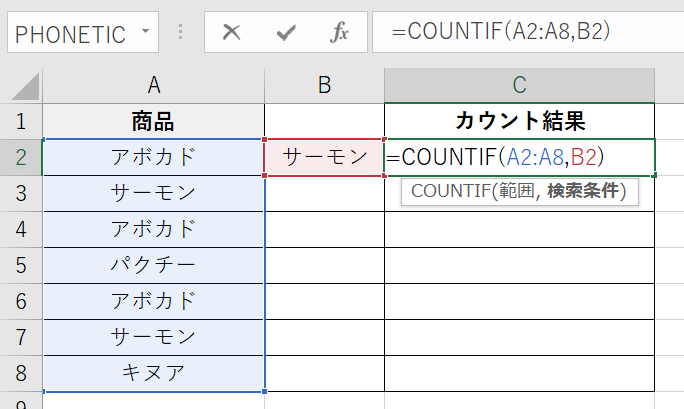Viewport: 684px width, 409px height.
Task: Select column A header
Action: (x=153, y=86)
